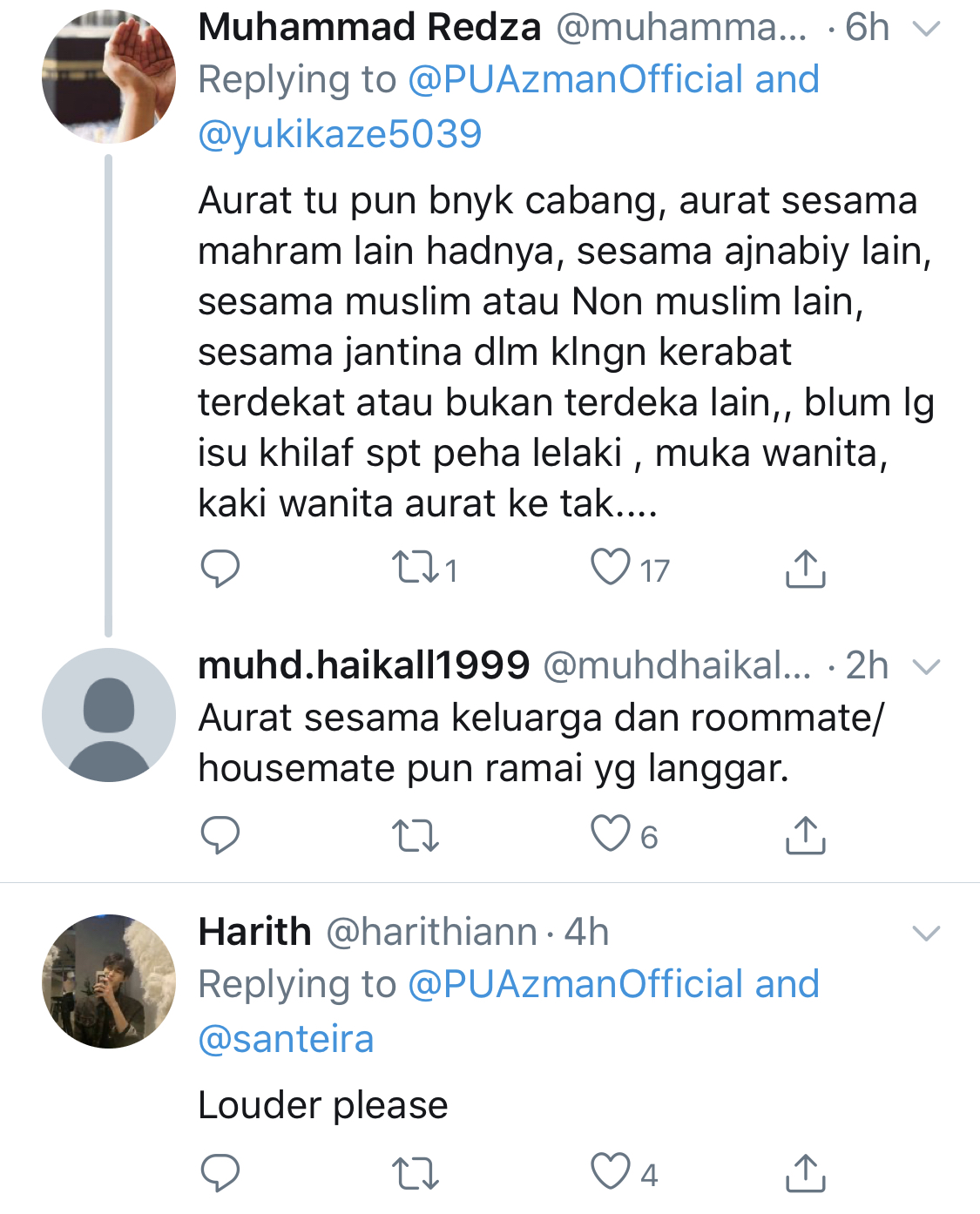Open Harith's profile avatar
The height and width of the screenshot is (1214, 980).
(109, 981)
